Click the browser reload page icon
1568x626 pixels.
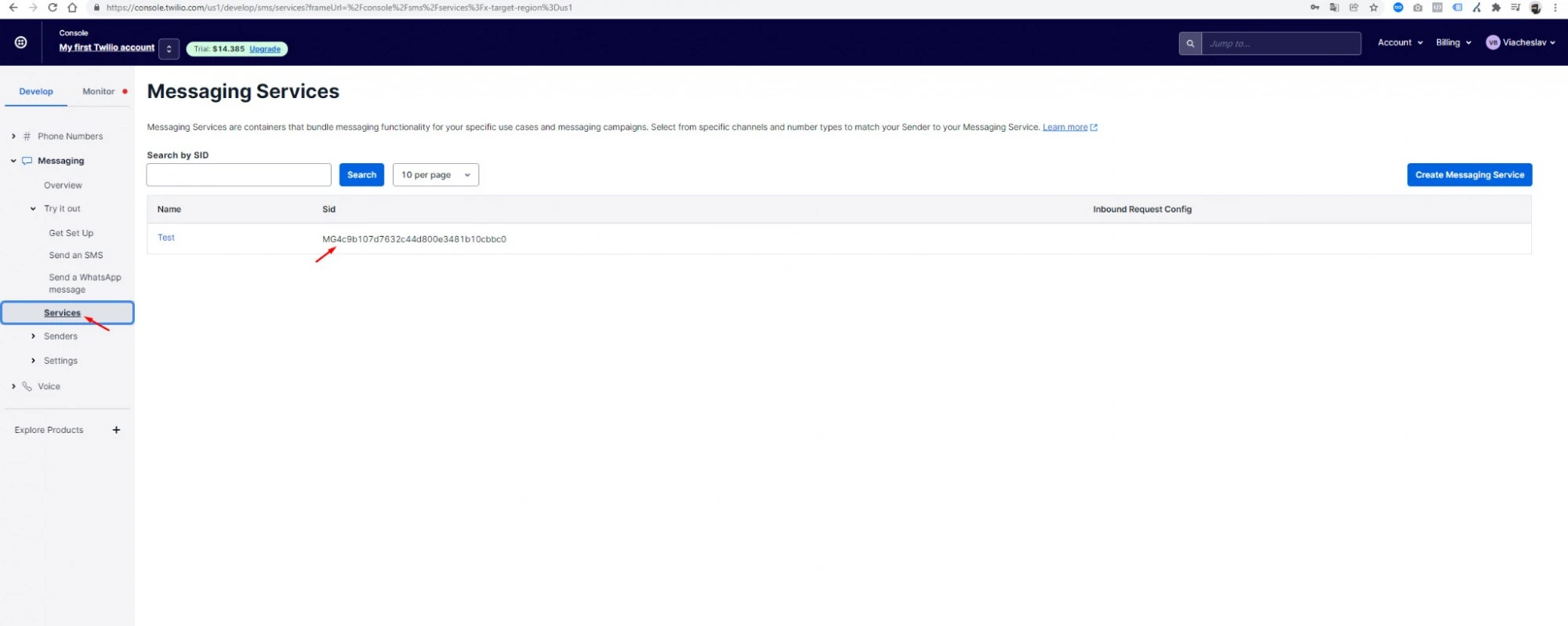point(53,8)
